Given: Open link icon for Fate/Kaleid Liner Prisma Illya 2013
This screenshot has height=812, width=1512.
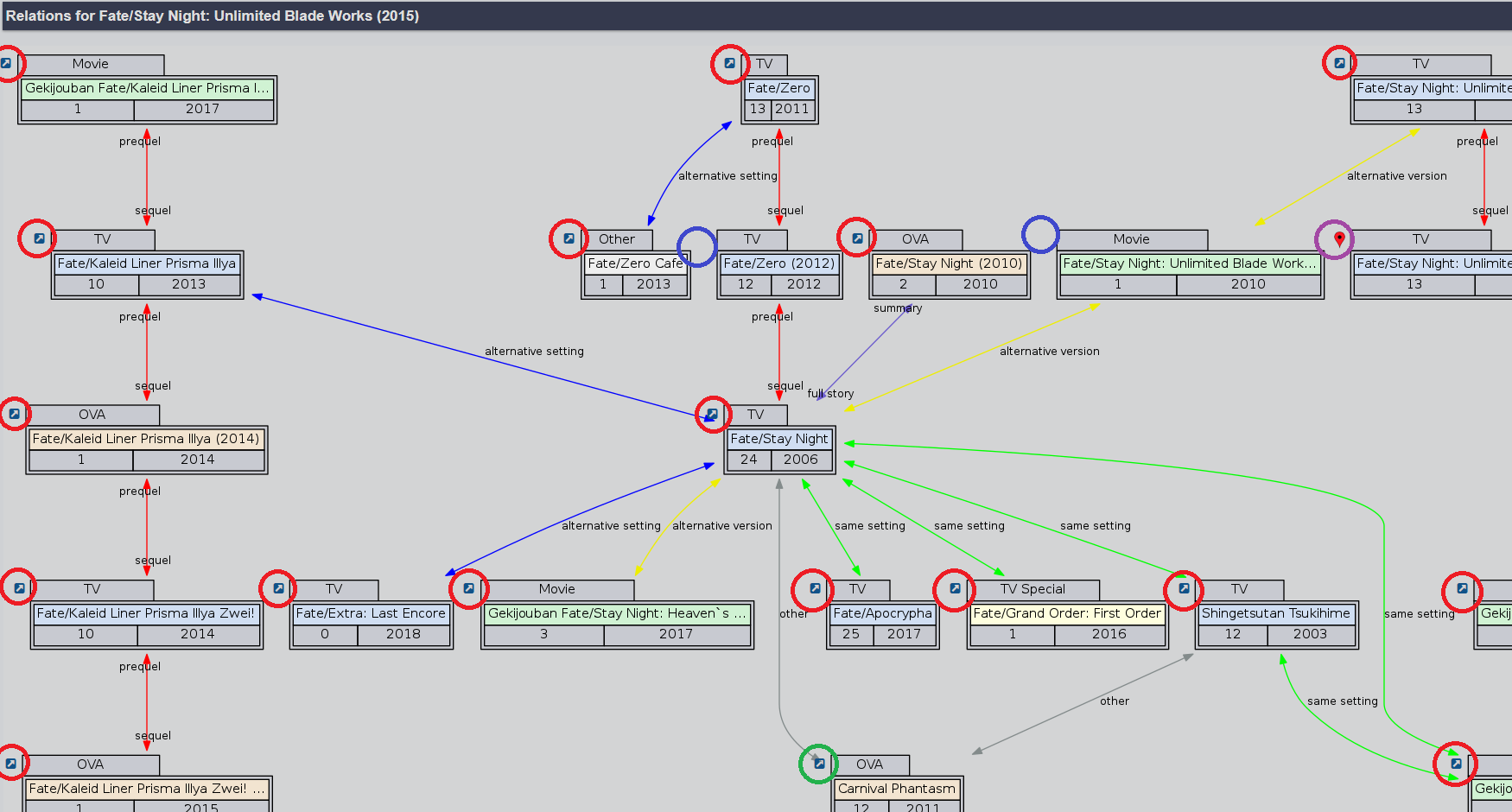Looking at the screenshot, I should click(39, 239).
